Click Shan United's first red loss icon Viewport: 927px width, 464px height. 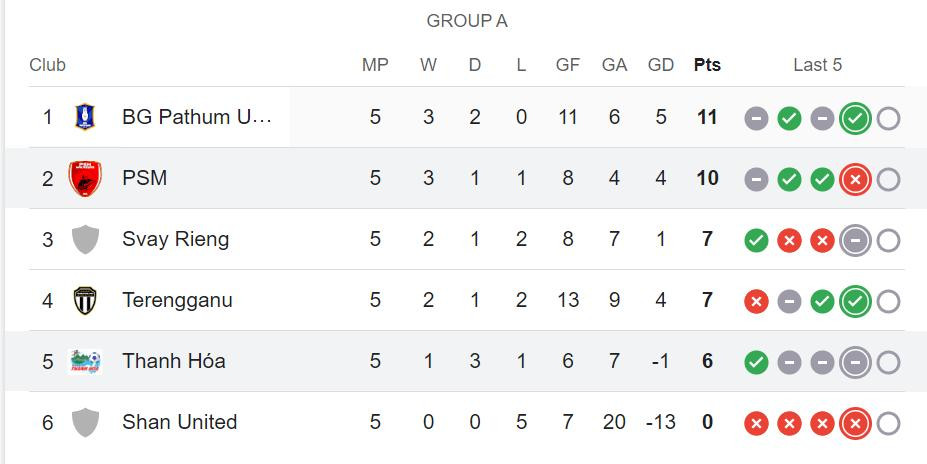pos(757,423)
